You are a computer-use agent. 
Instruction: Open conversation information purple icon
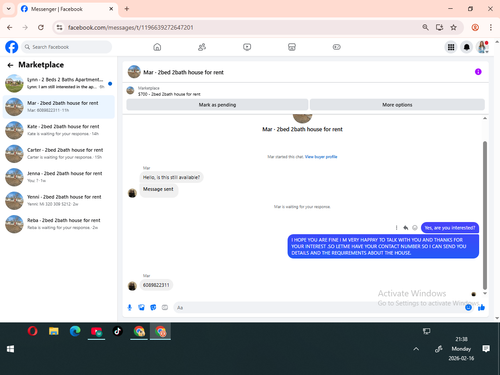point(478,72)
